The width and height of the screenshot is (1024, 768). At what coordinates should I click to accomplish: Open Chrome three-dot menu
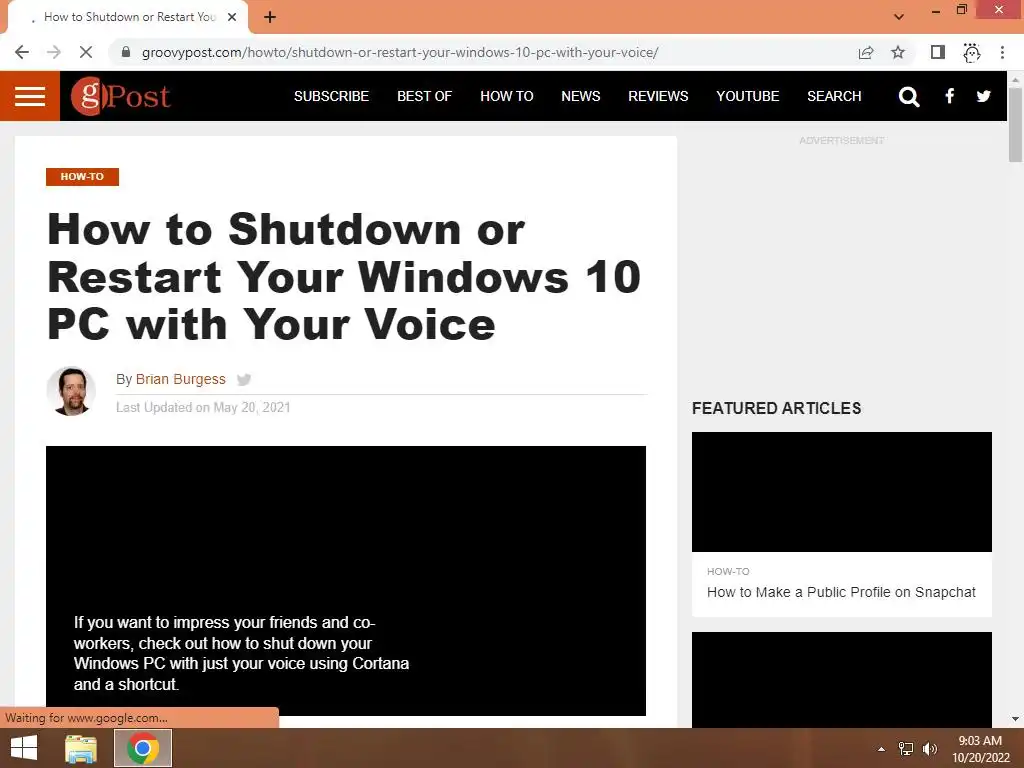click(1002, 52)
